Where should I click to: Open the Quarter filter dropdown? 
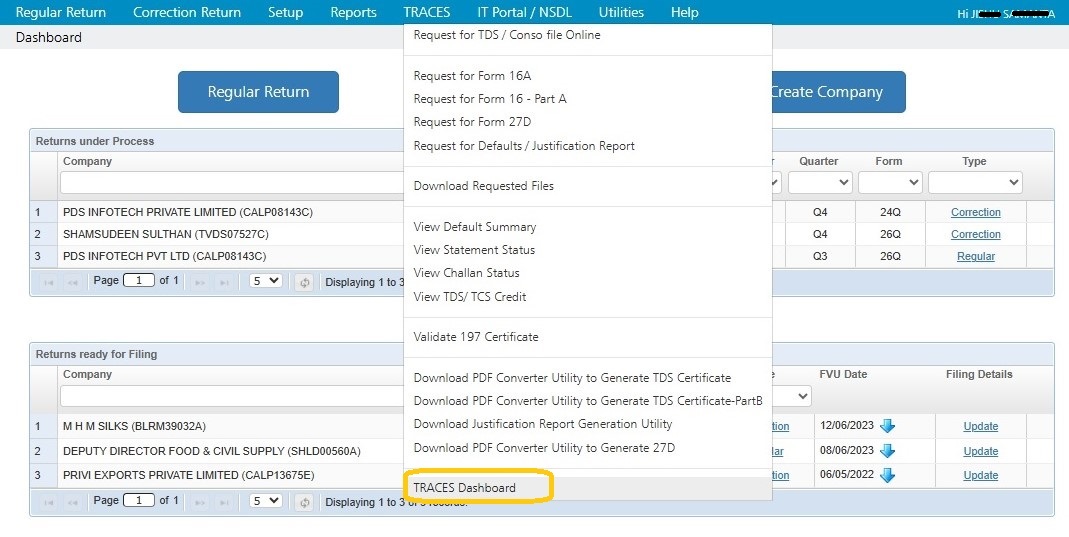(x=819, y=183)
